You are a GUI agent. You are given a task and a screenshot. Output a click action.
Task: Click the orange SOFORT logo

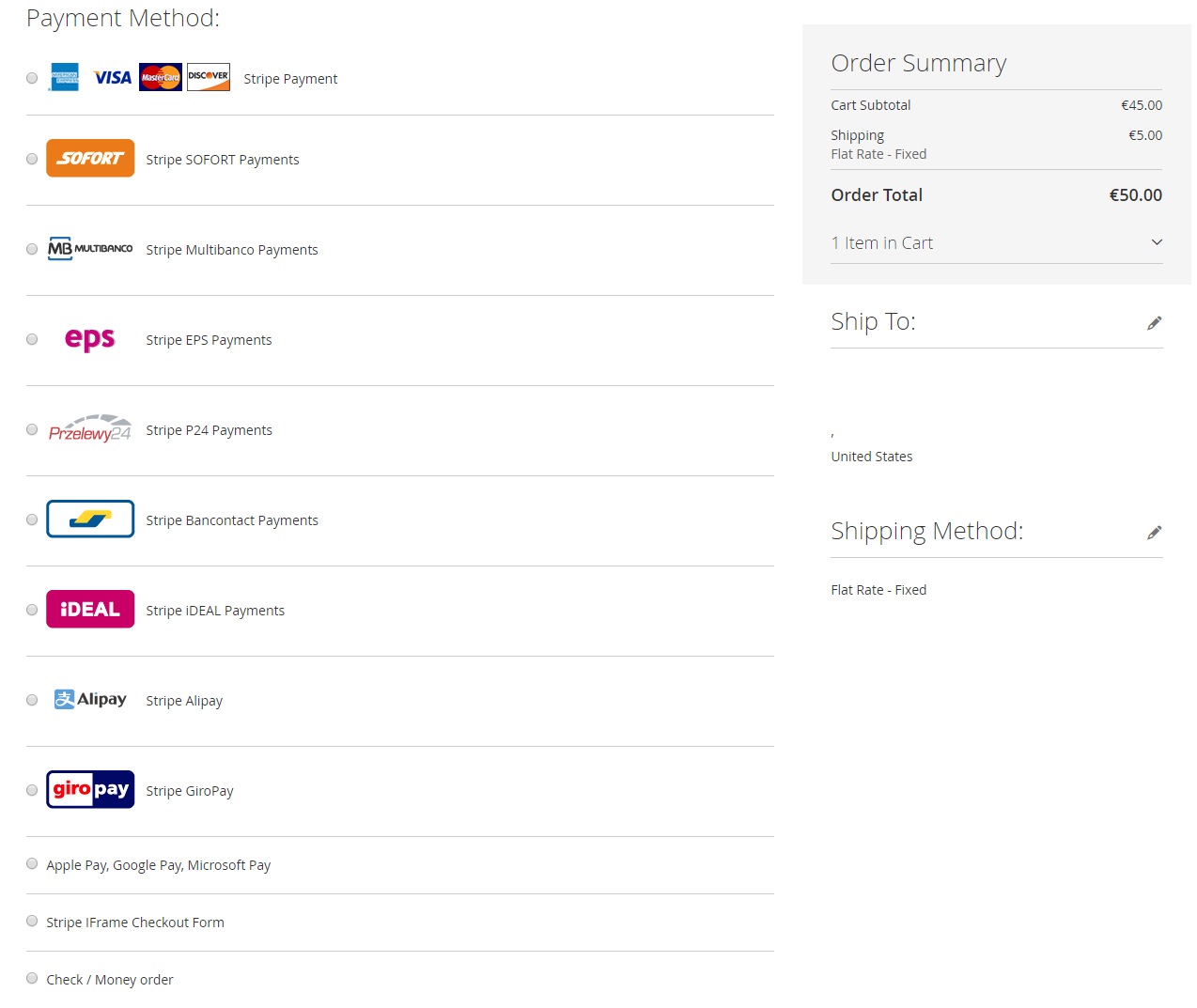click(x=90, y=158)
